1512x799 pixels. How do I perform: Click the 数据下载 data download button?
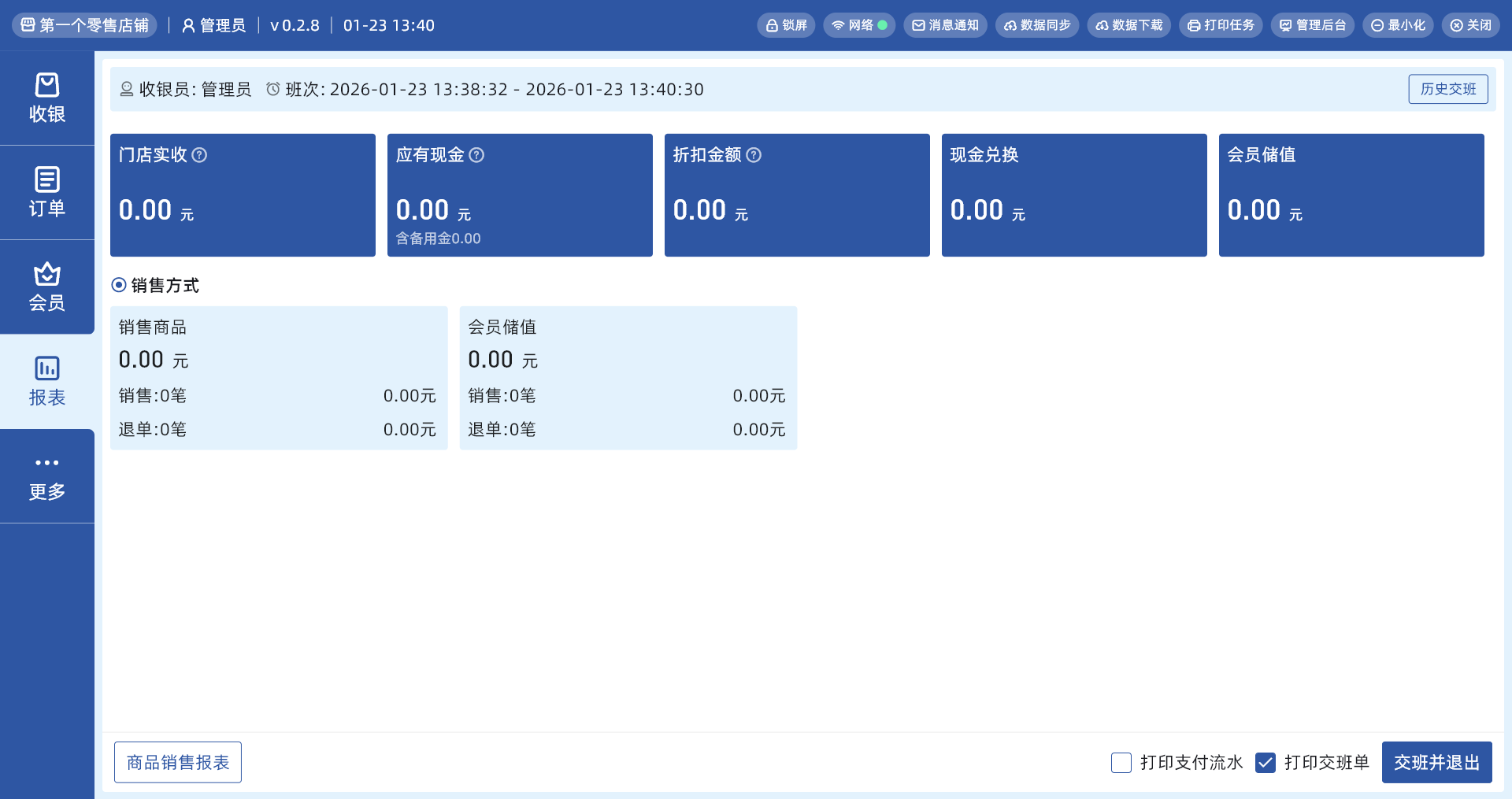[1129, 25]
